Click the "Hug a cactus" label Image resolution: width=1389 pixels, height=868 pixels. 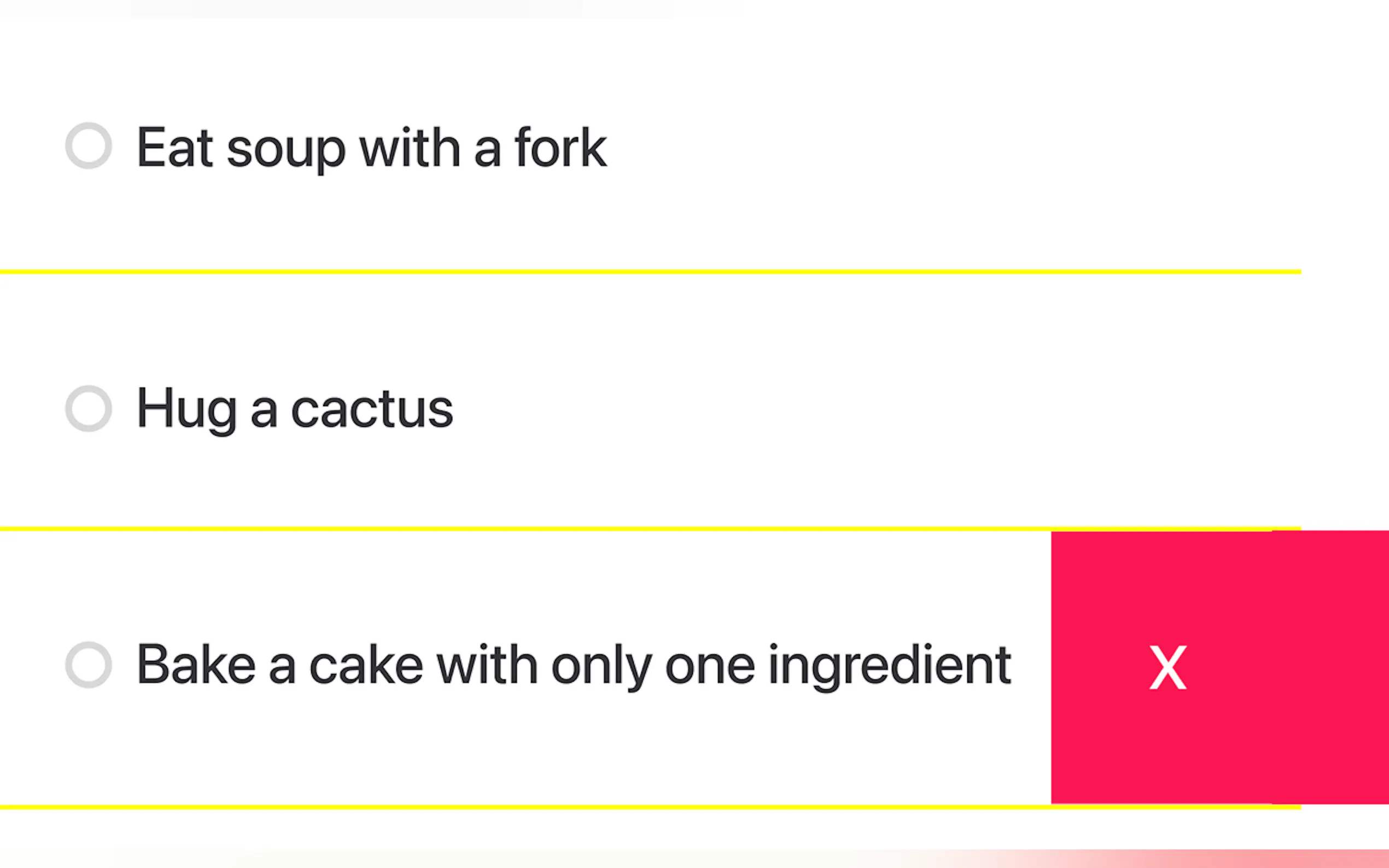coord(295,409)
